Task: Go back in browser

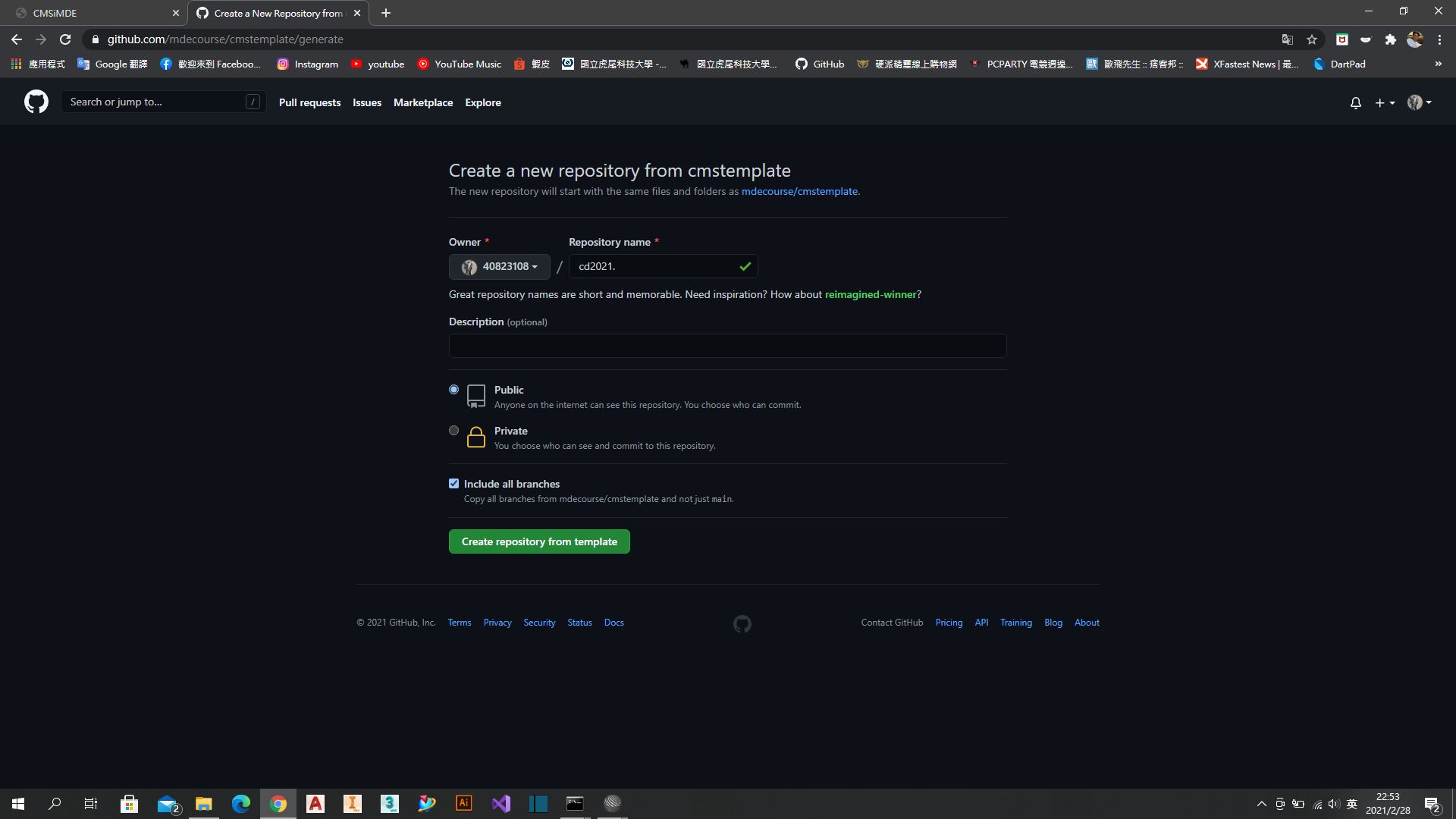Action: coord(17,39)
